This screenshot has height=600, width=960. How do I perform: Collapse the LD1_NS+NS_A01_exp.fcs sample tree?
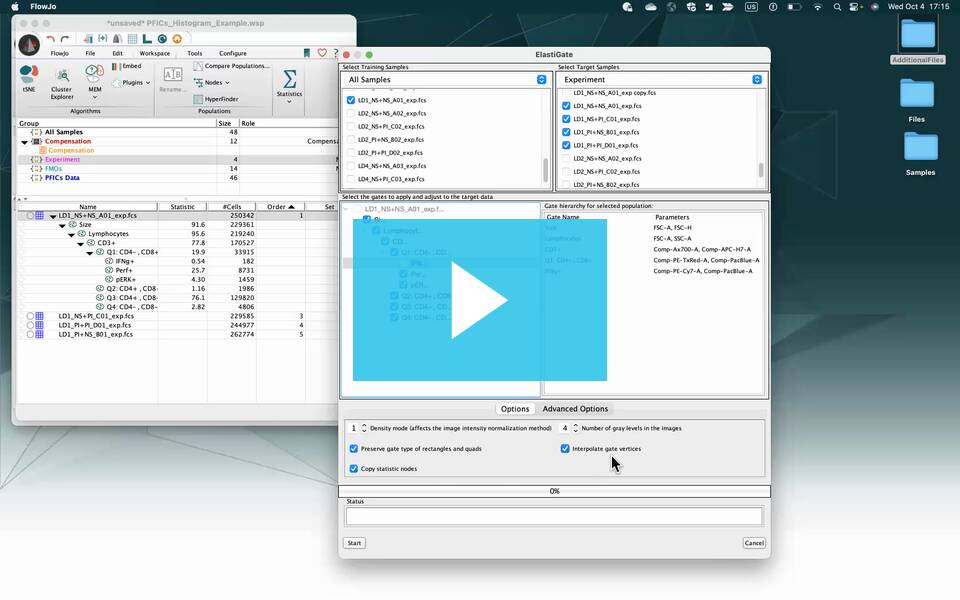coord(53,216)
